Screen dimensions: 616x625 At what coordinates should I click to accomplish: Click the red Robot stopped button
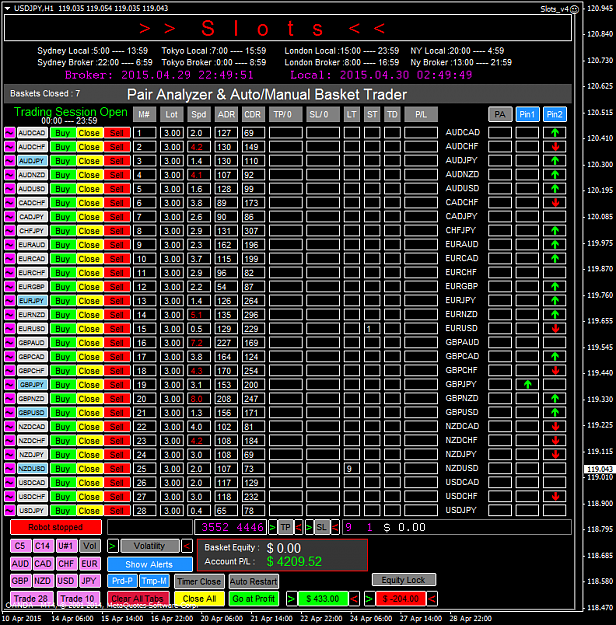(56, 527)
